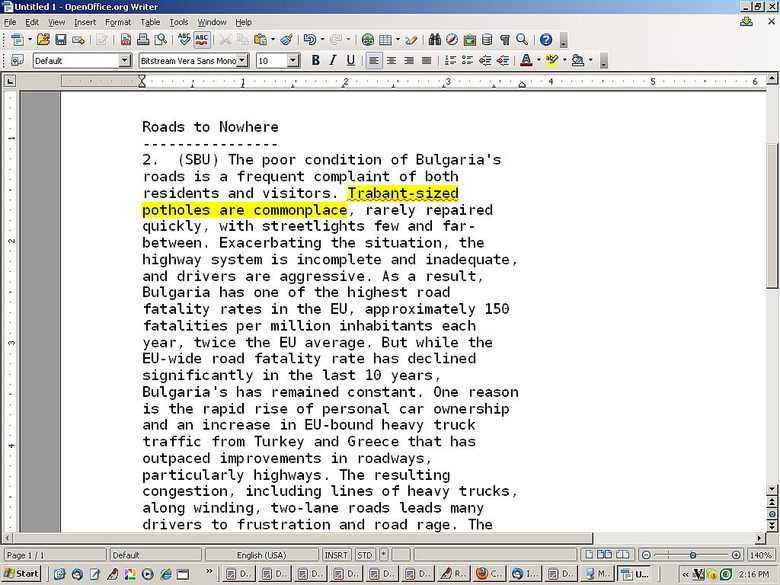Insert a table using the Table icon
This screenshot has width=780, height=585.
point(386,40)
